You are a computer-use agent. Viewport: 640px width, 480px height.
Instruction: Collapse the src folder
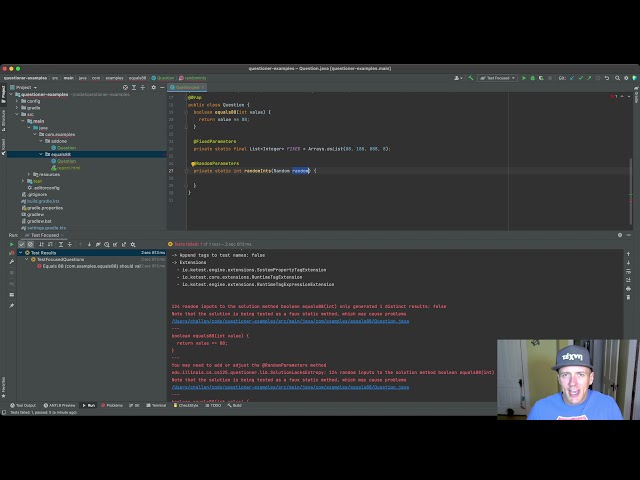click(17, 114)
